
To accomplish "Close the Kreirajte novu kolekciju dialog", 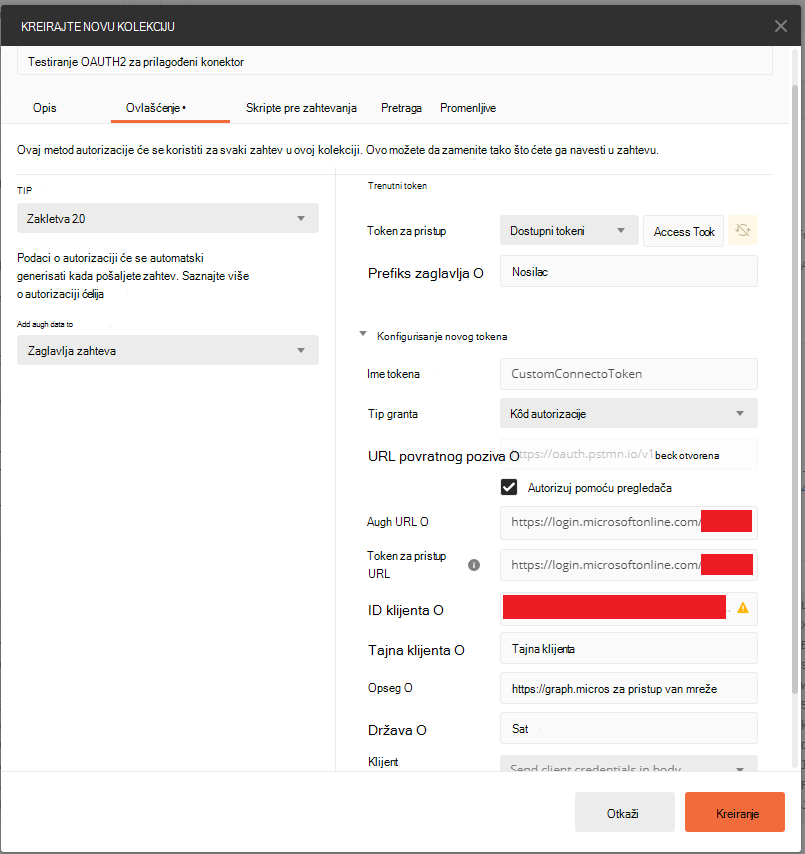I will point(780,26).
